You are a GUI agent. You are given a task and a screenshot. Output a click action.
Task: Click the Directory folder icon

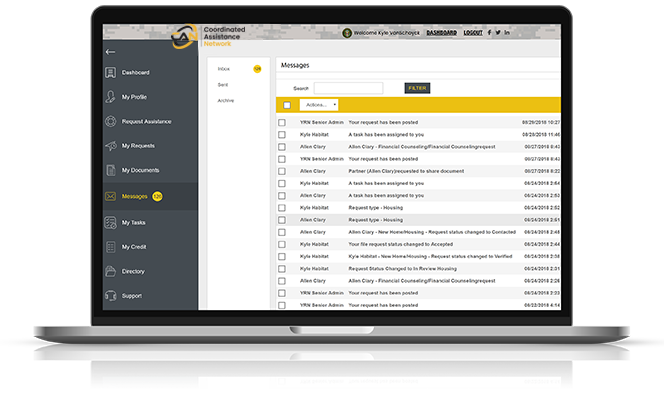[111, 272]
